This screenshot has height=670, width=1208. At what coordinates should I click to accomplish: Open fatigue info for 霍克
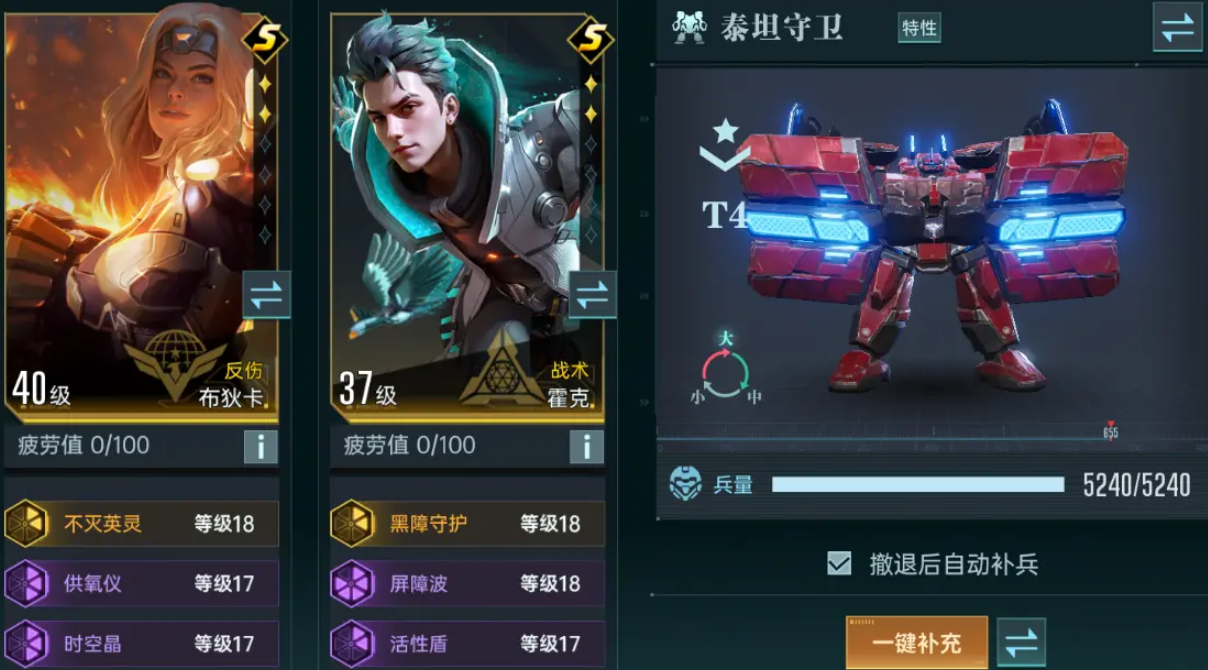[587, 446]
